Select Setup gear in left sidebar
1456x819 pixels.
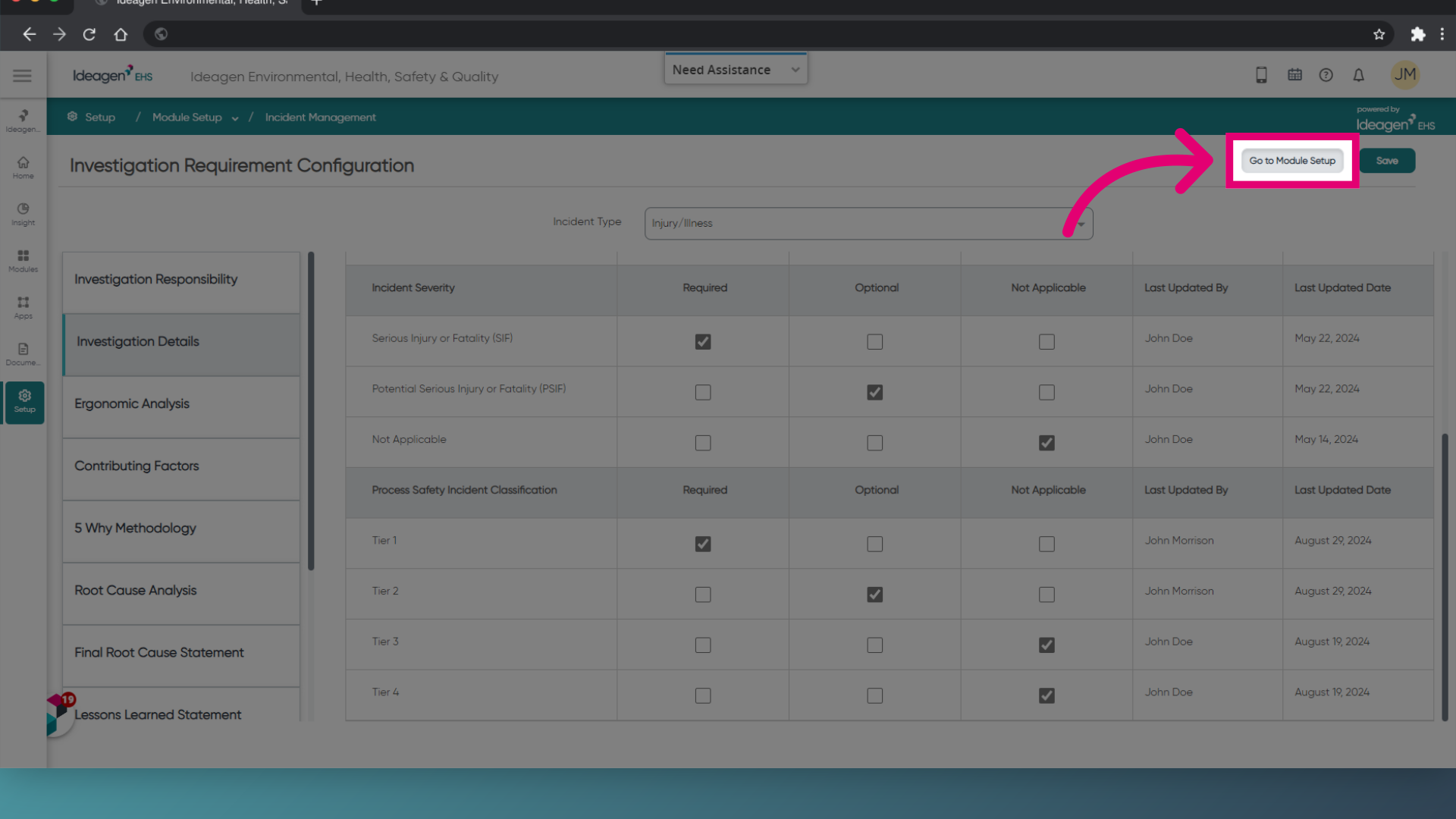pyautogui.click(x=24, y=402)
